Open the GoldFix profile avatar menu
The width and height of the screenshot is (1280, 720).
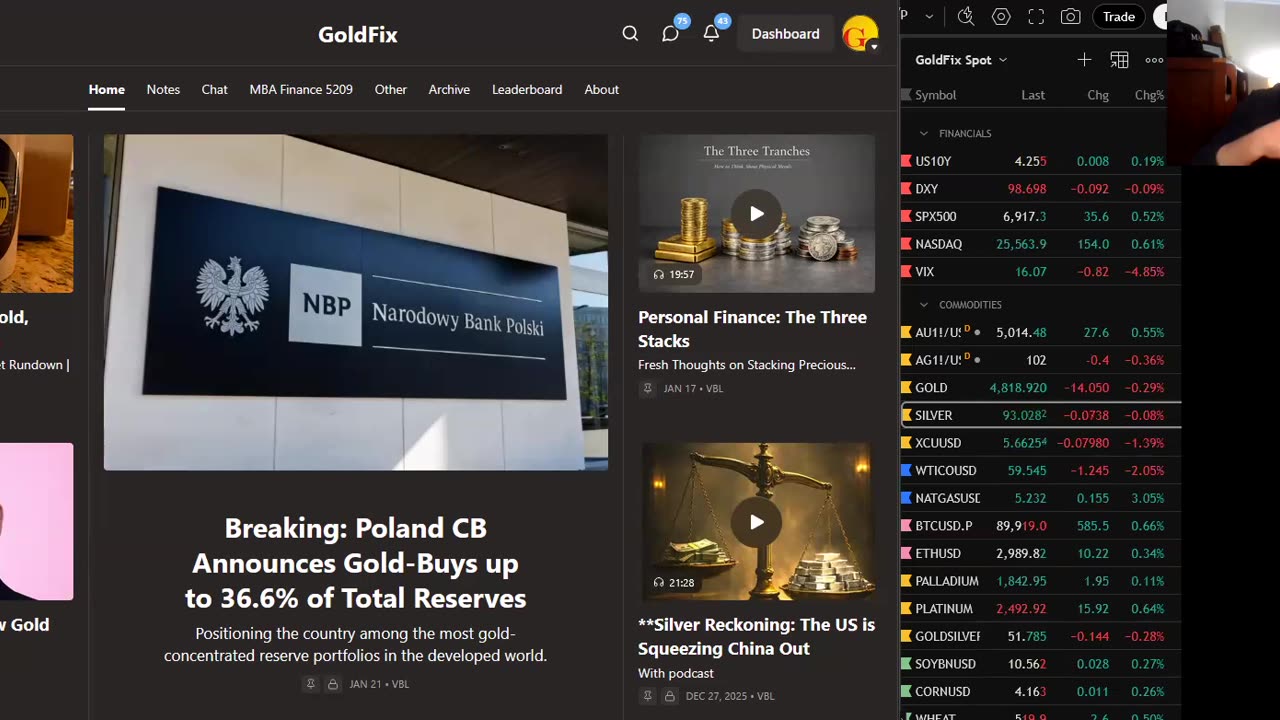[x=860, y=34]
